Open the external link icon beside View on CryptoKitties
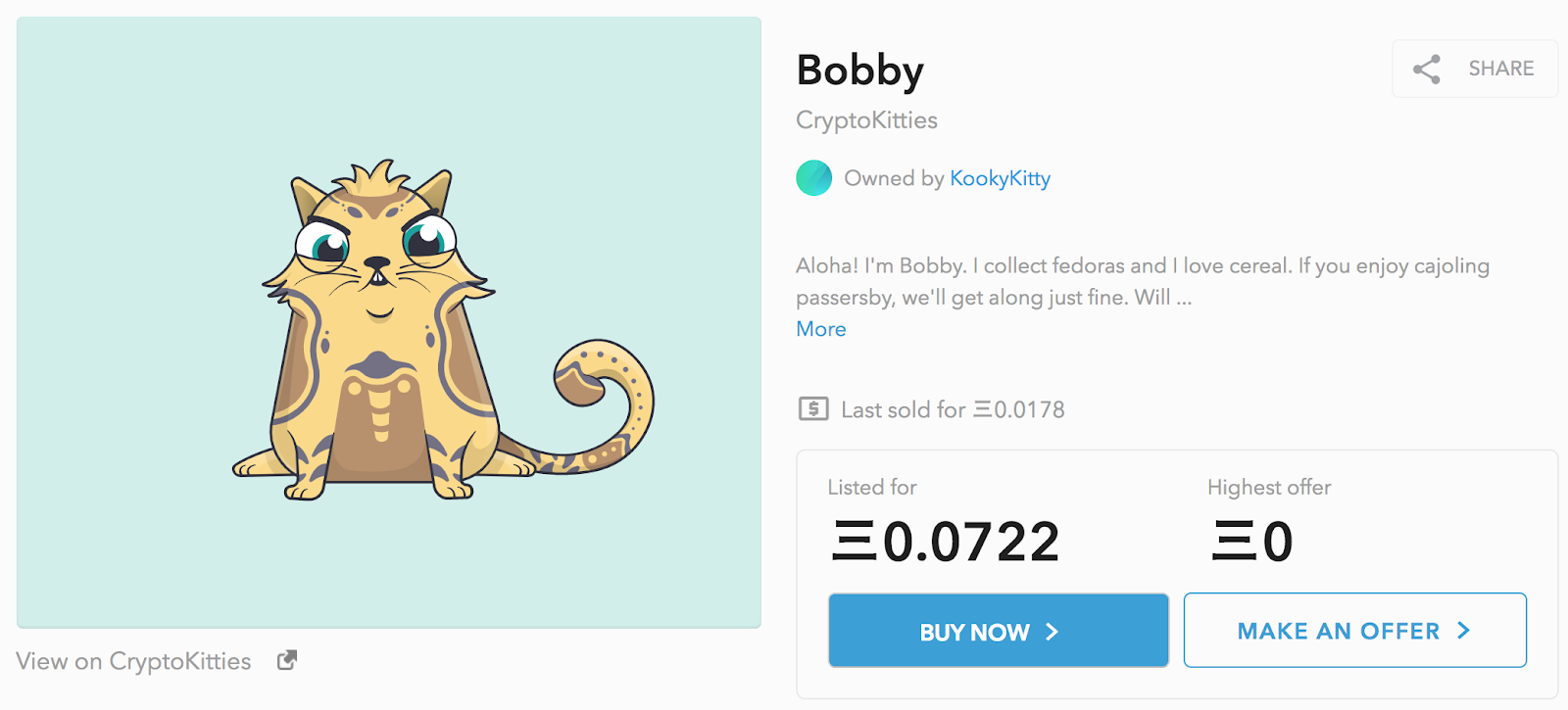 285,660
